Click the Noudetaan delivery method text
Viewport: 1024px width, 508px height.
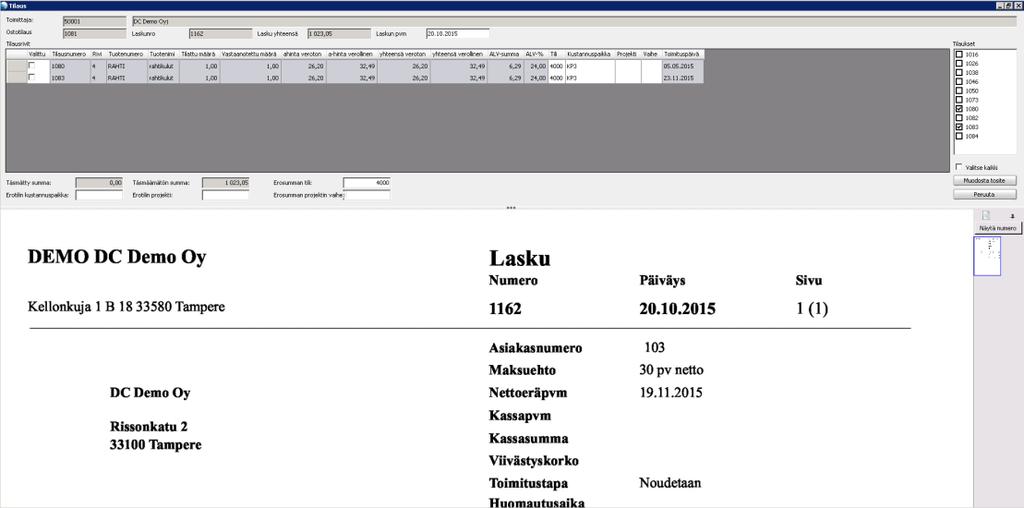(670, 483)
